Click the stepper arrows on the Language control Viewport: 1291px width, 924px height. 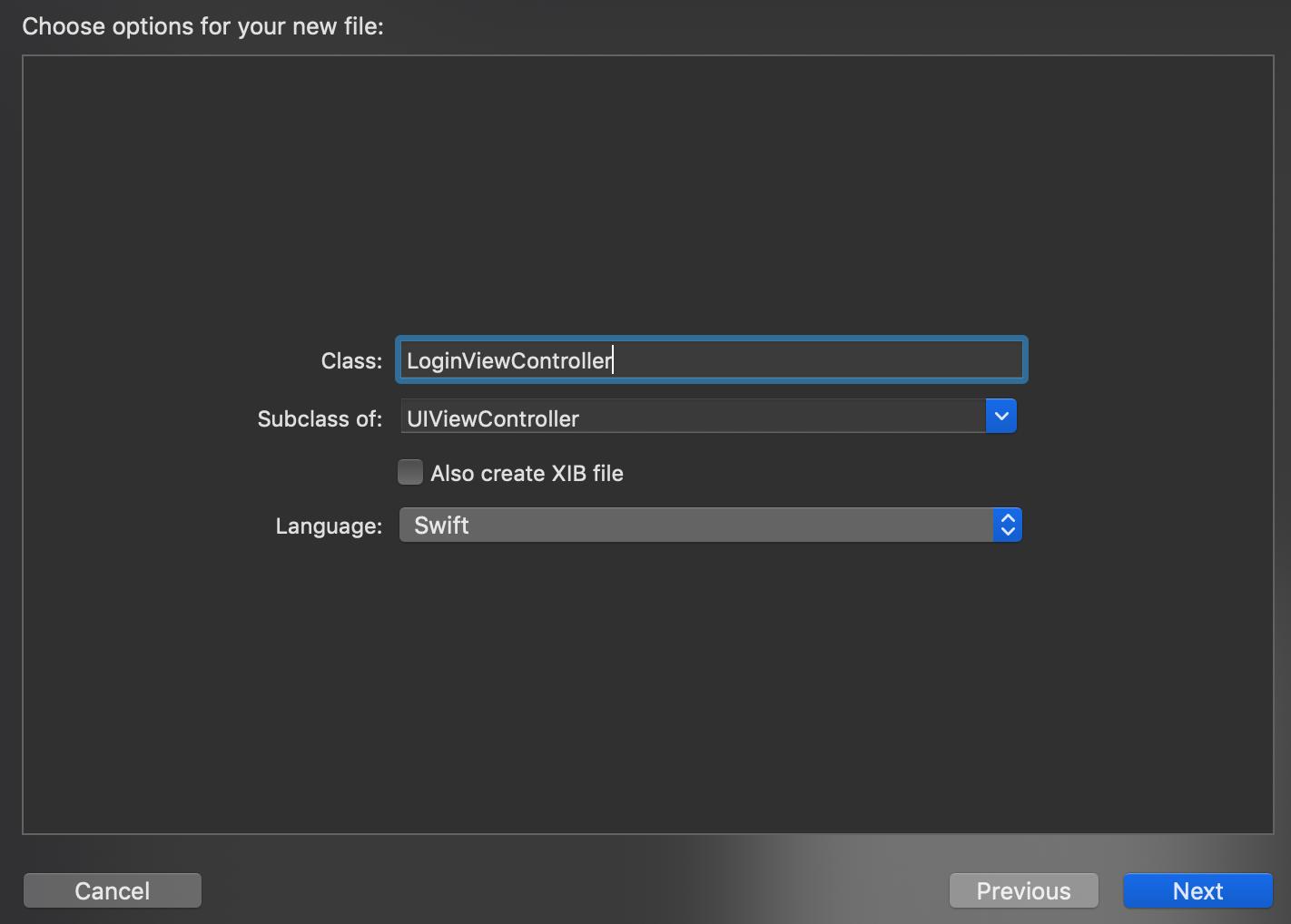(1007, 525)
